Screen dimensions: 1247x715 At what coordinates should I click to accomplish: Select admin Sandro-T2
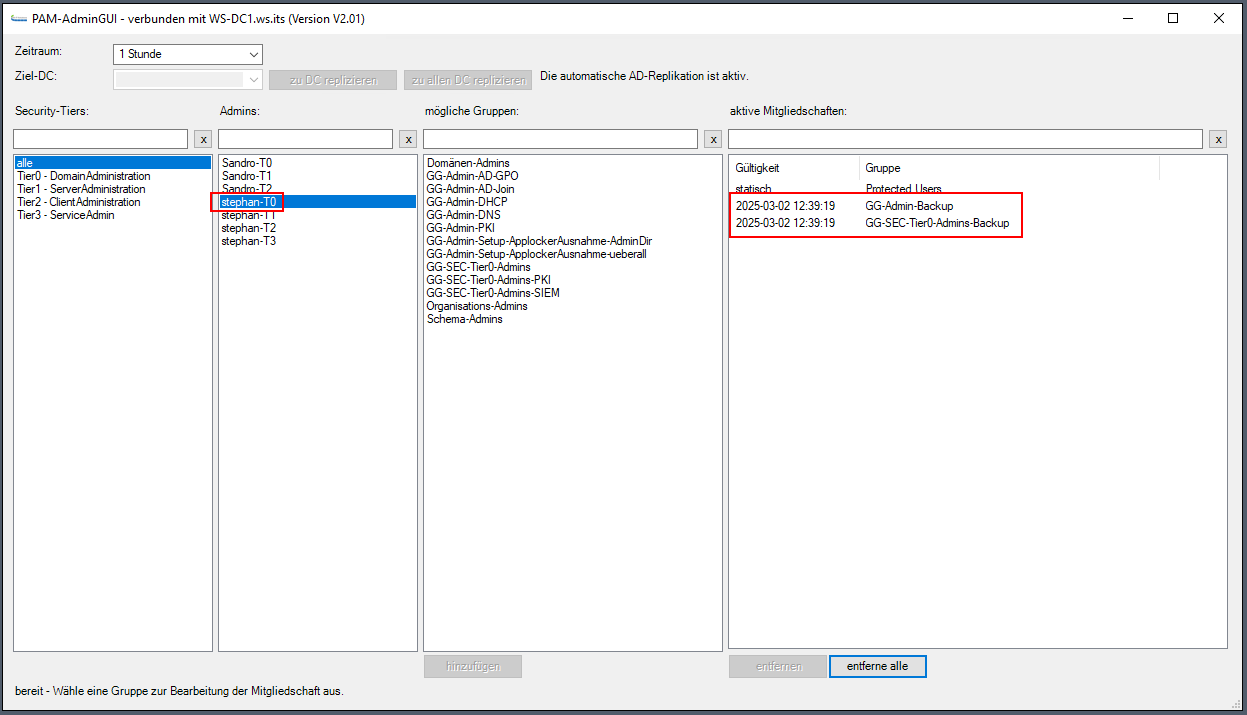coord(318,188)
